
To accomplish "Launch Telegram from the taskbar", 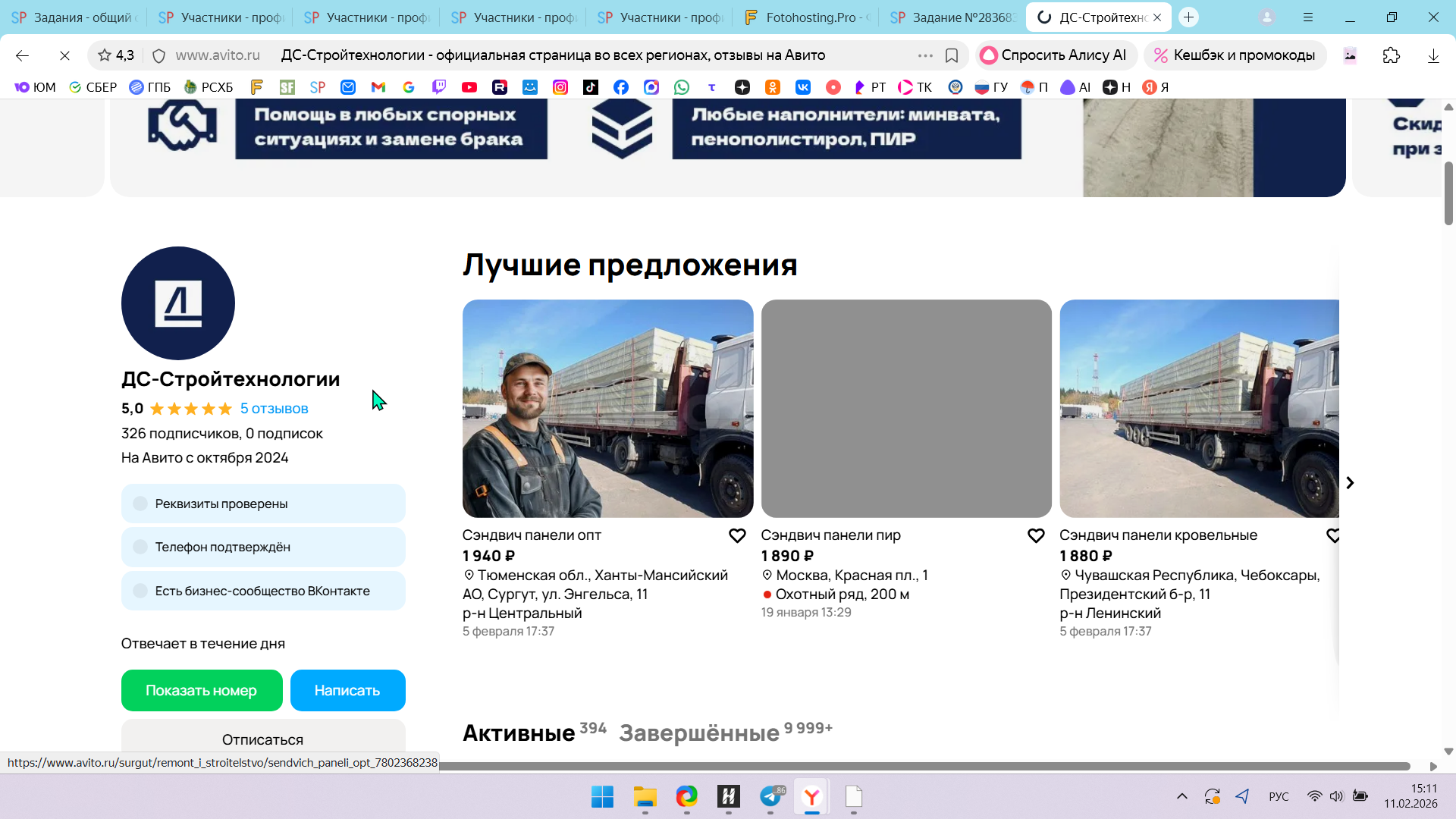I will click(x=770, y=797).
